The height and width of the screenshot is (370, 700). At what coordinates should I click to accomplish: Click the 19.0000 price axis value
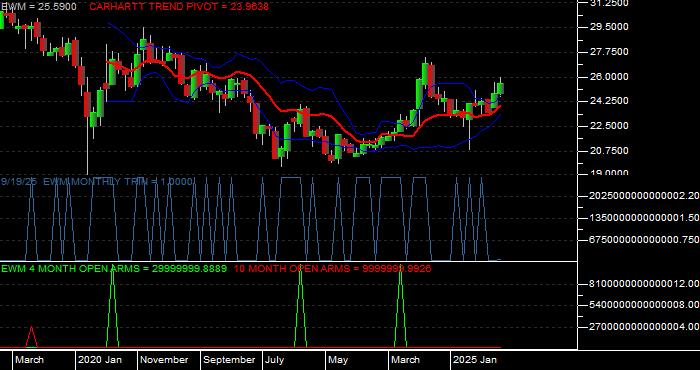tap(610, 173)
